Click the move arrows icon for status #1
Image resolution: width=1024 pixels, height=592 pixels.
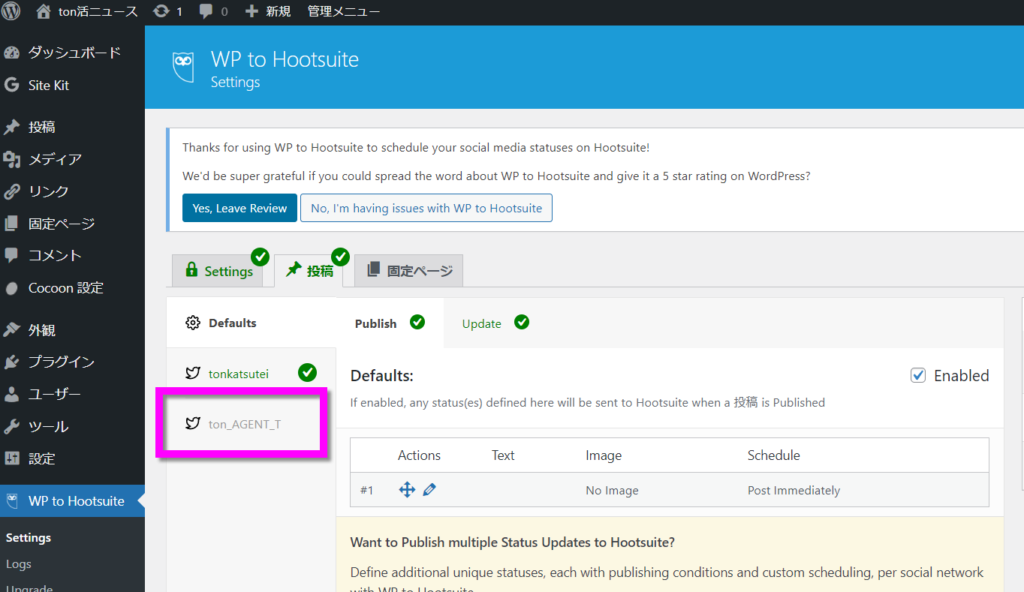[x=407, y=489]
